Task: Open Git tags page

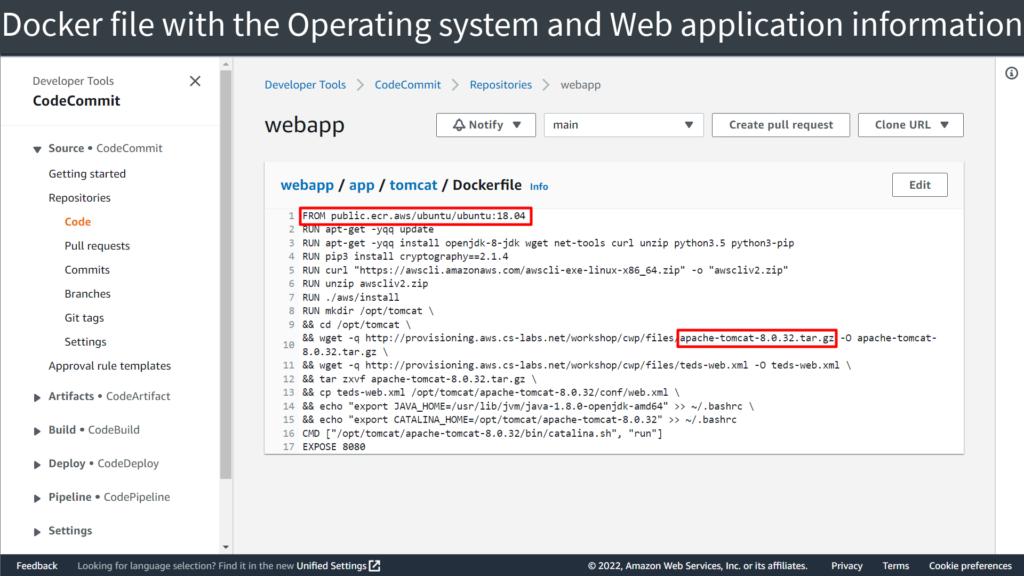Action: coord(84,318)
